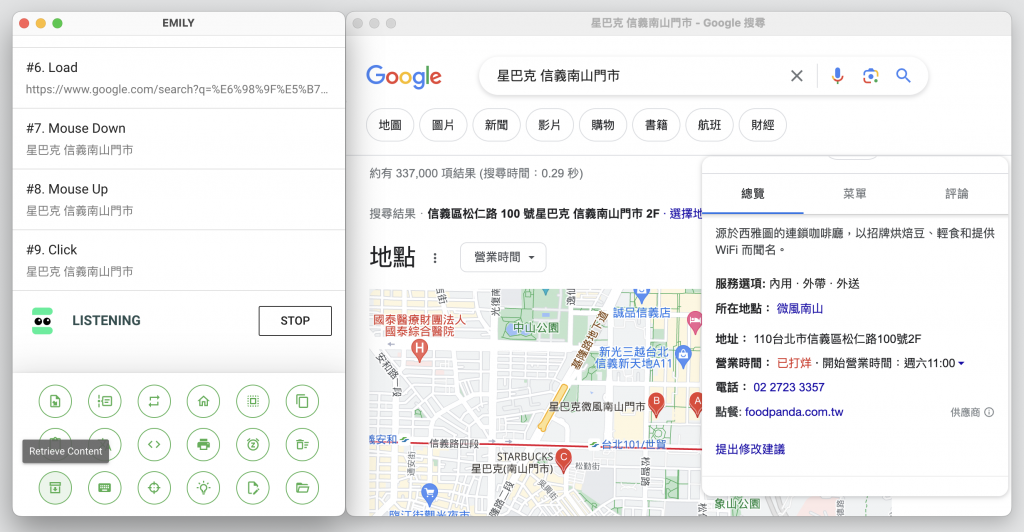This screenshot has height=532, width=1024.
Task: Select the 圖片 search filter chip
Action: [443, 125]
